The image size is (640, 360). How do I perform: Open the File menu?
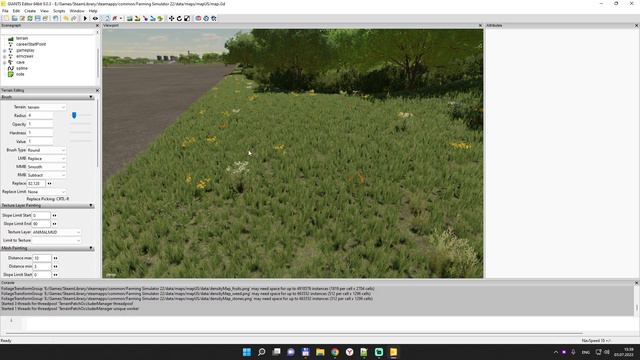tap(5, 11)
